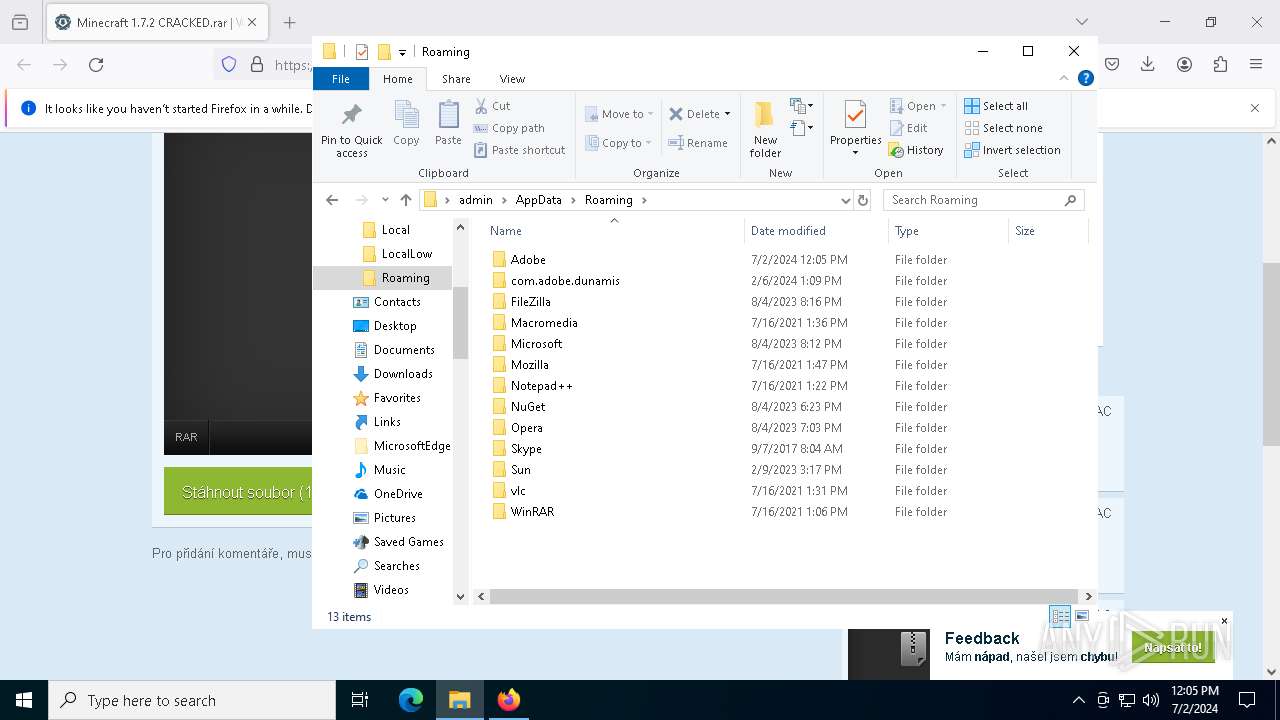Choose Copy path in Clipboard group
The width and height of the screenshot is (1280, 720).
509,128
